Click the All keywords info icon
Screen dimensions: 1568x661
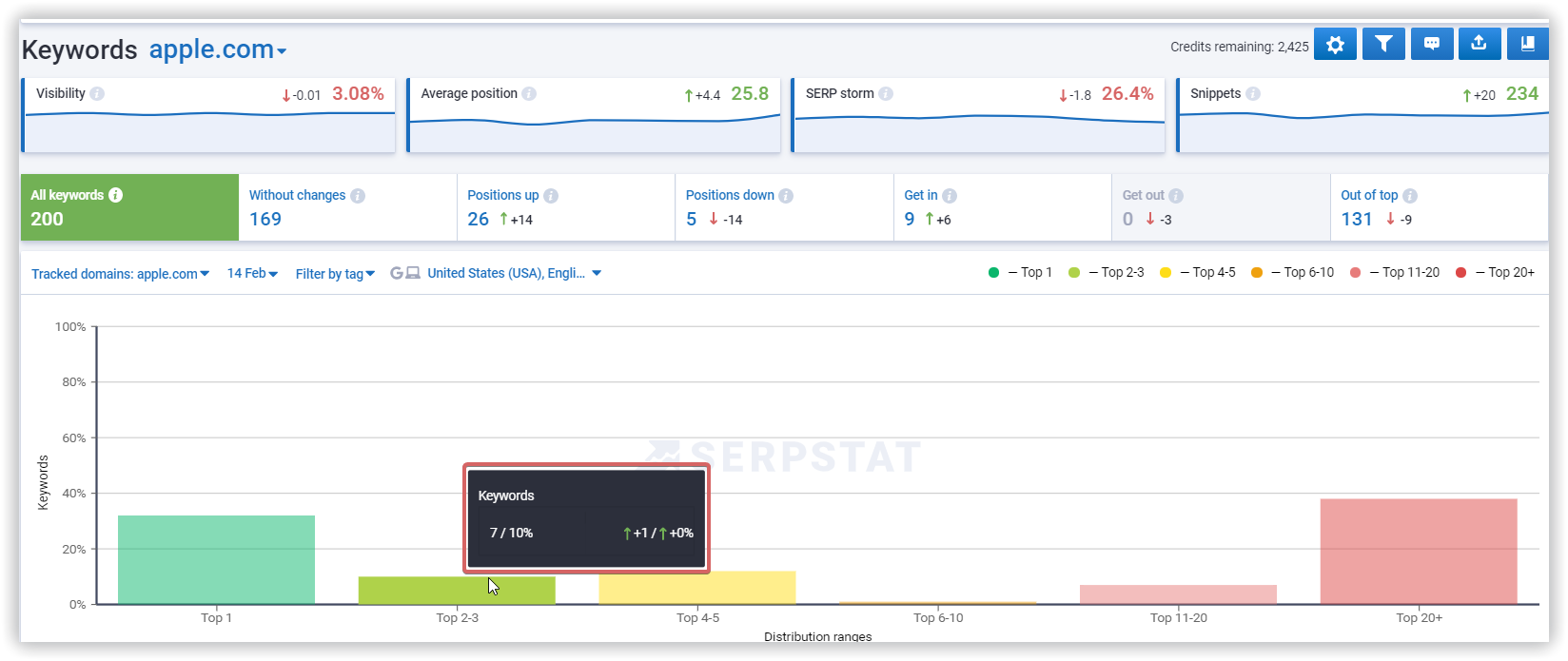[115, 195]
